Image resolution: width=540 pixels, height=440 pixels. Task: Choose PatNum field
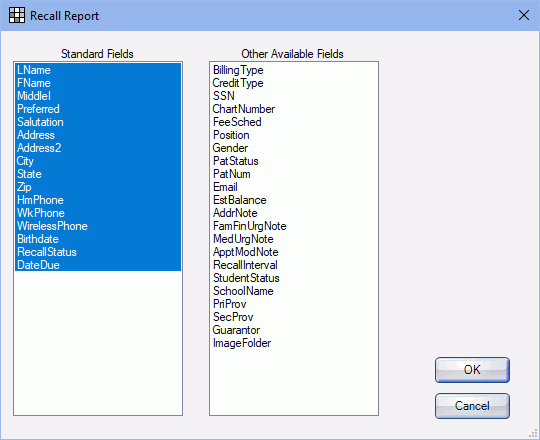pos(294,174)
